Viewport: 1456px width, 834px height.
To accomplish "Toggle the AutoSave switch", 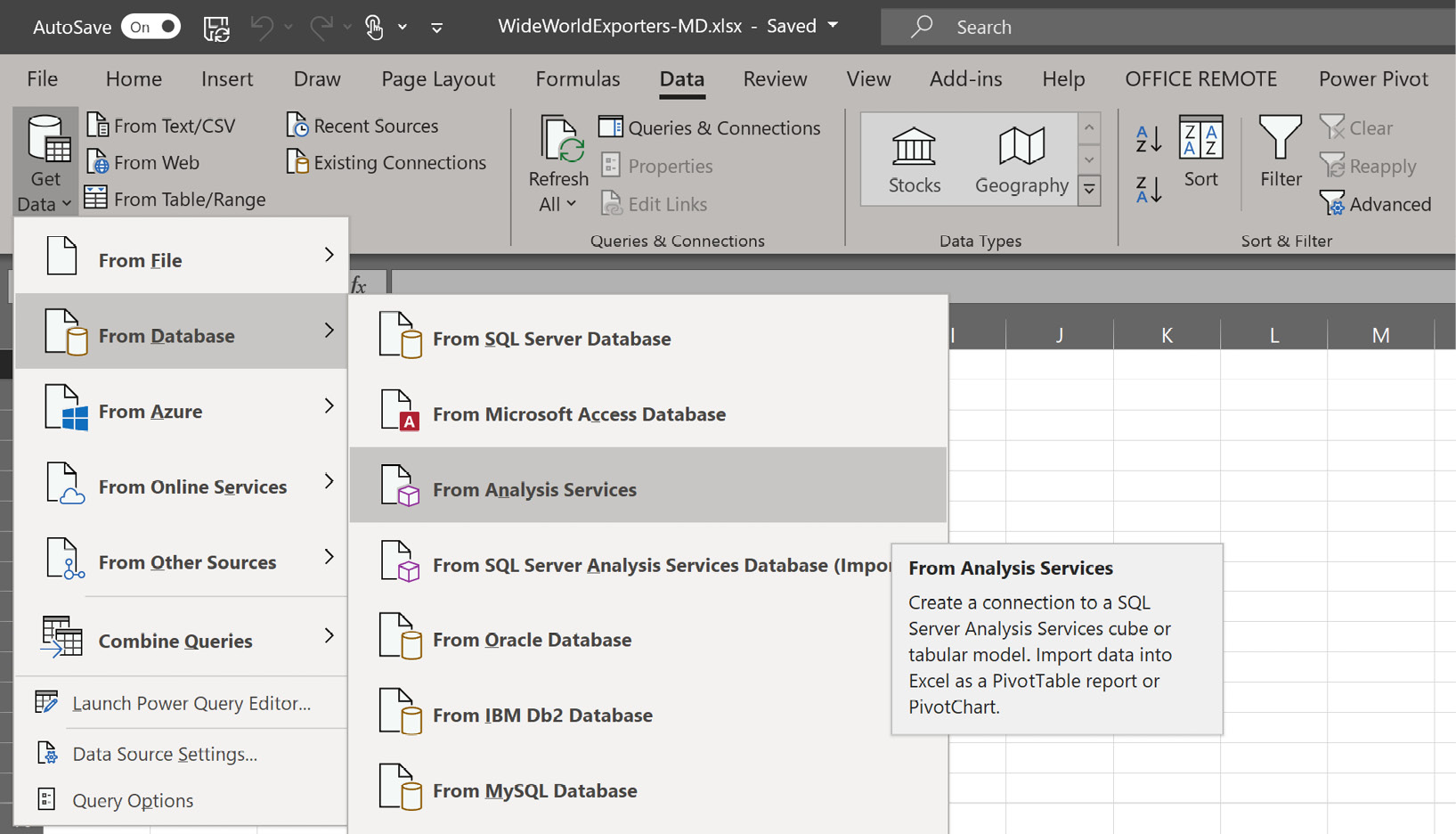I will 150,27.
